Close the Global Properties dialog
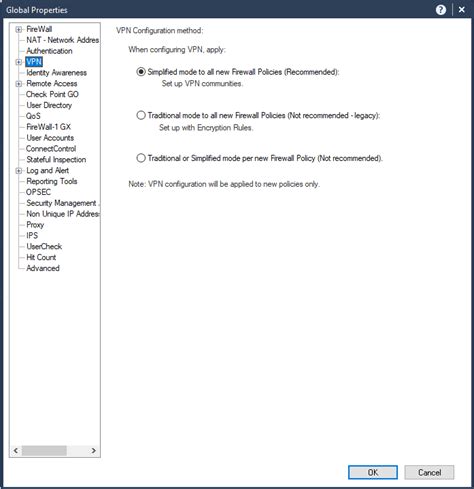This screenshot has width=474, height=489. [462, 10]
